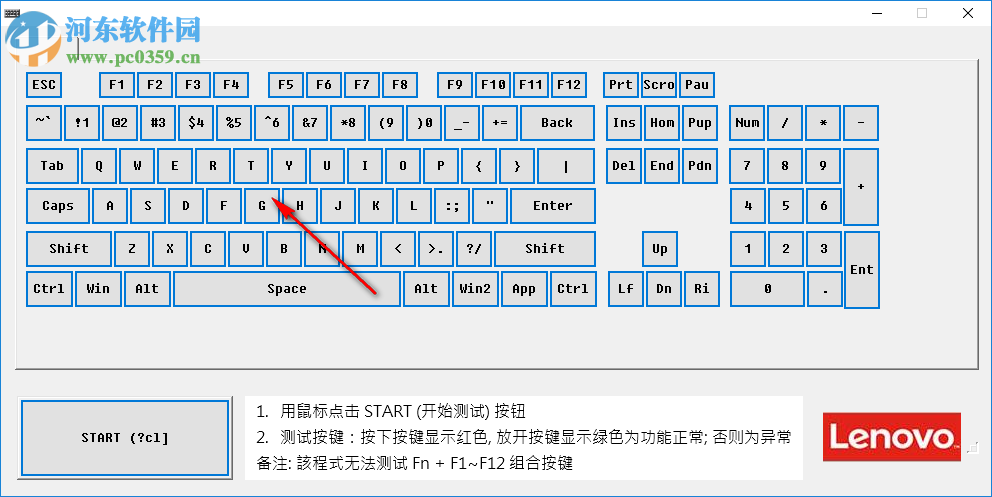Image resolution: width=992 pixels, height=497 pixels.
Task: Select the F5 key
Action: (x=286, y=85)
